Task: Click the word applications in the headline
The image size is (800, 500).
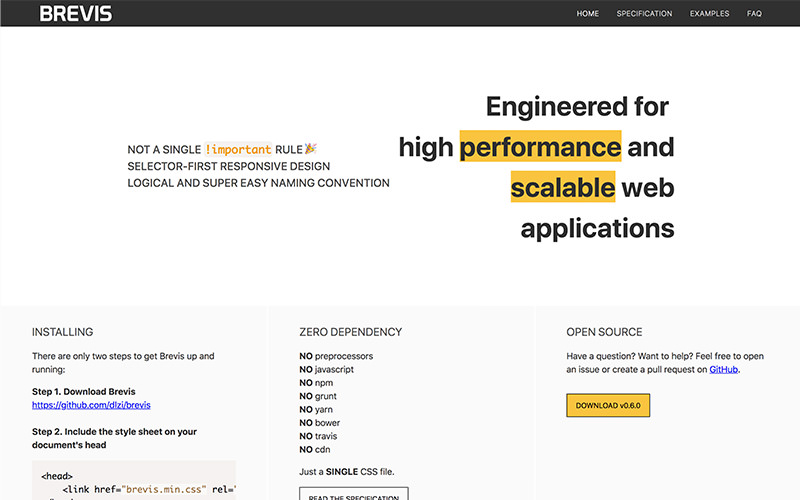Action: 597,228
